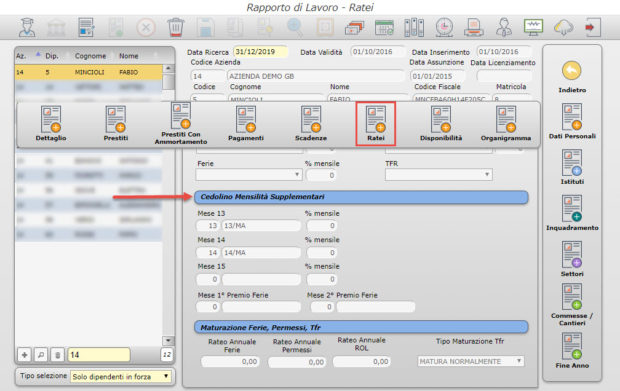Viewport: 620px width, 391px height.
Task: Open the archive binders toolbar icon
Action: click(x=414, y=28)
